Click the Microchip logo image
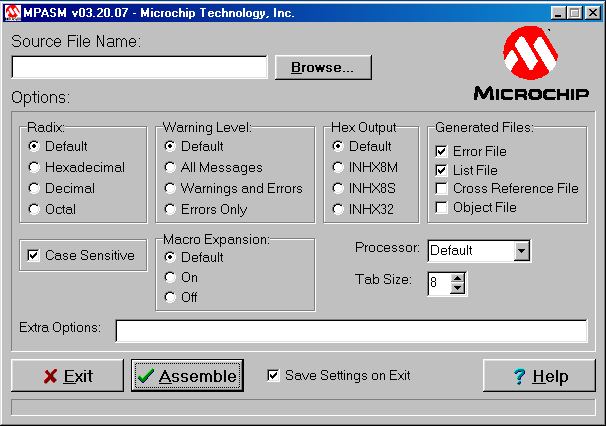This screenshot has height=426, width=606. 531,64
